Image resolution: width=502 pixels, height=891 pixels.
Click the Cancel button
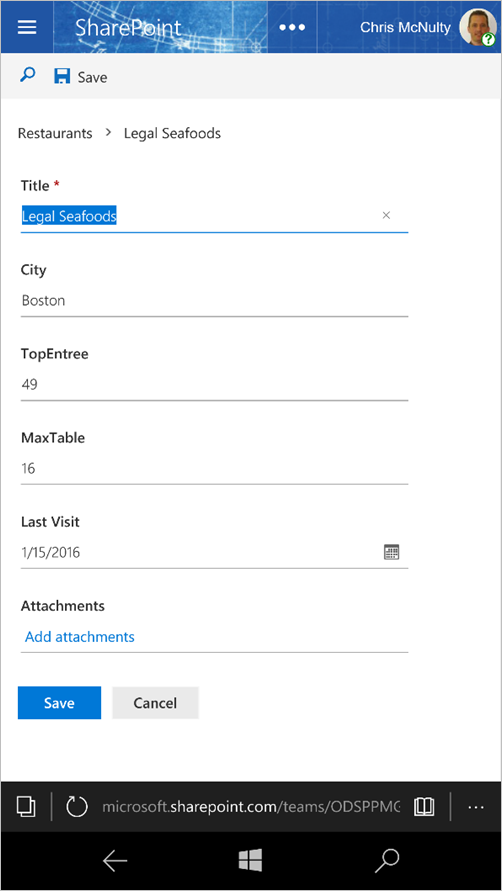tap(155, 703)
